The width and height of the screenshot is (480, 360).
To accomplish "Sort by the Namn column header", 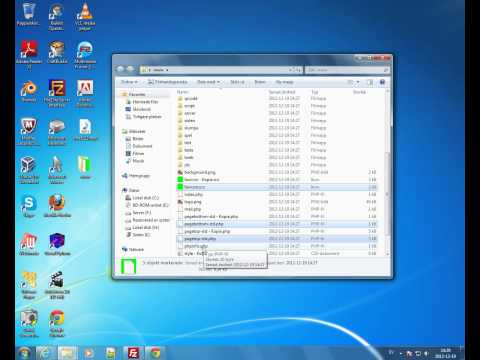I will 183,92.
